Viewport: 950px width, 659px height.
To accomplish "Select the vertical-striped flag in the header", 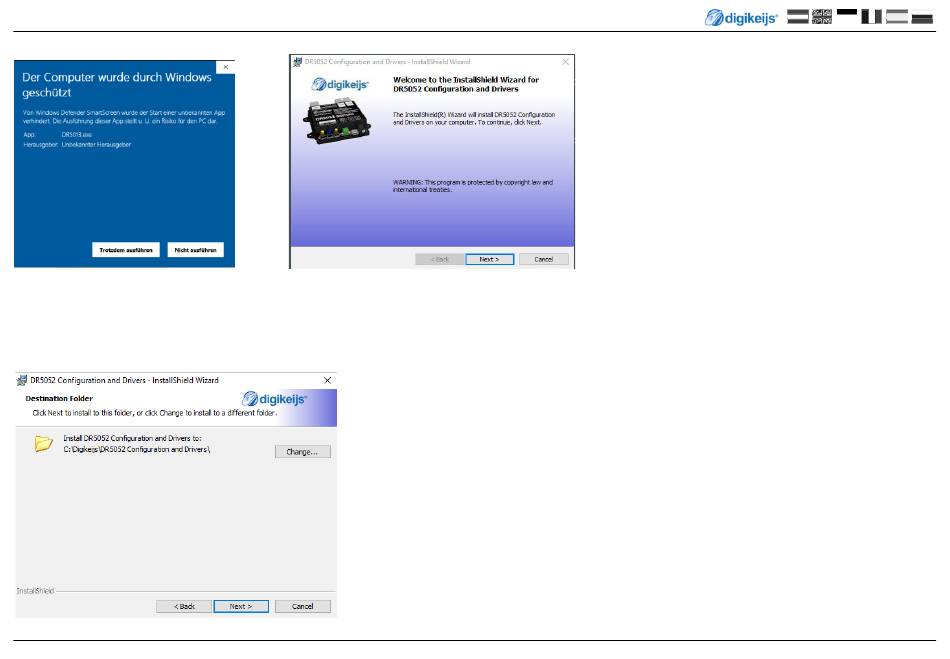I will pos(871,17).
